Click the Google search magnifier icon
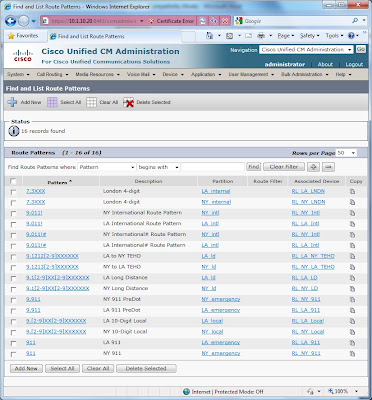The width and height of the screenshot is (372, 400). pyautogui.click(x=355, y=21)
